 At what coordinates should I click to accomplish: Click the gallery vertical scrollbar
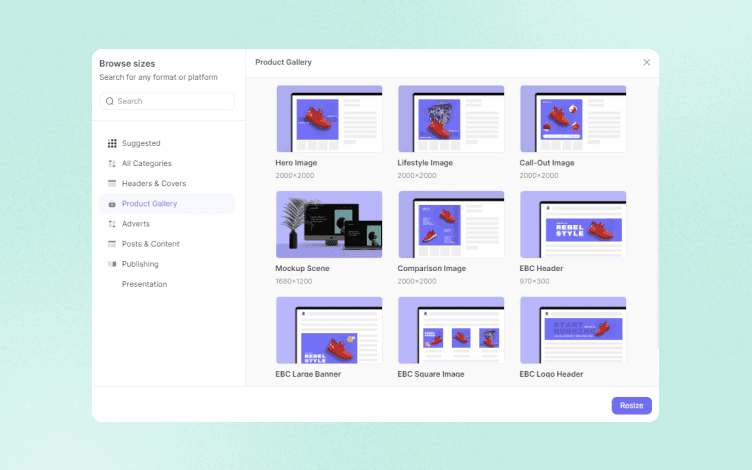pyautogui.click(x=657, y=218)
